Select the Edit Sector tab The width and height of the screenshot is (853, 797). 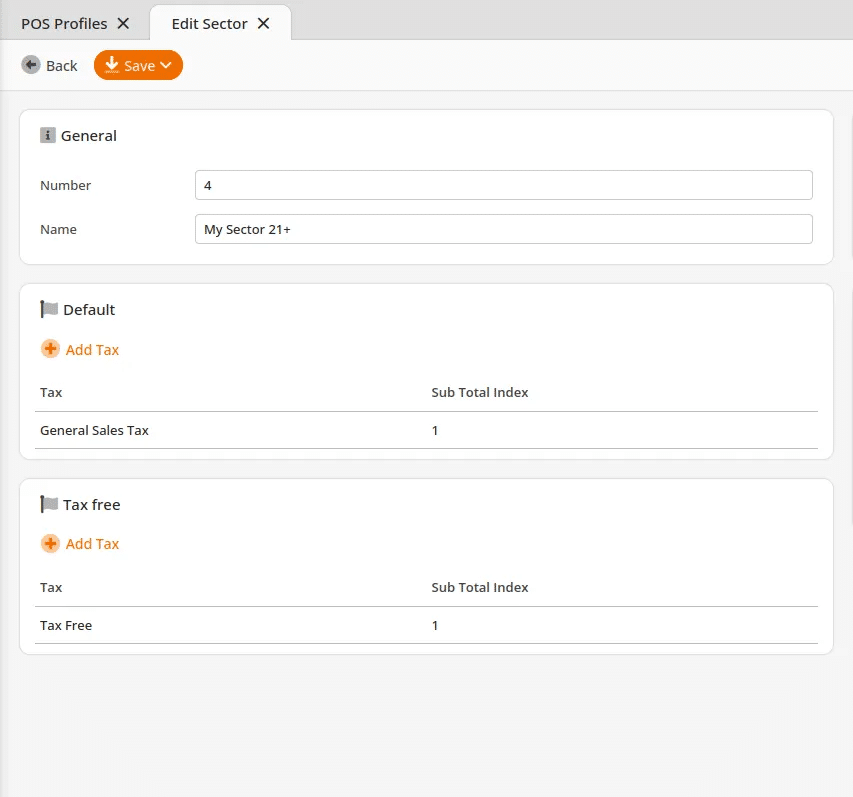pyautogui.click(x=209, y=24)
